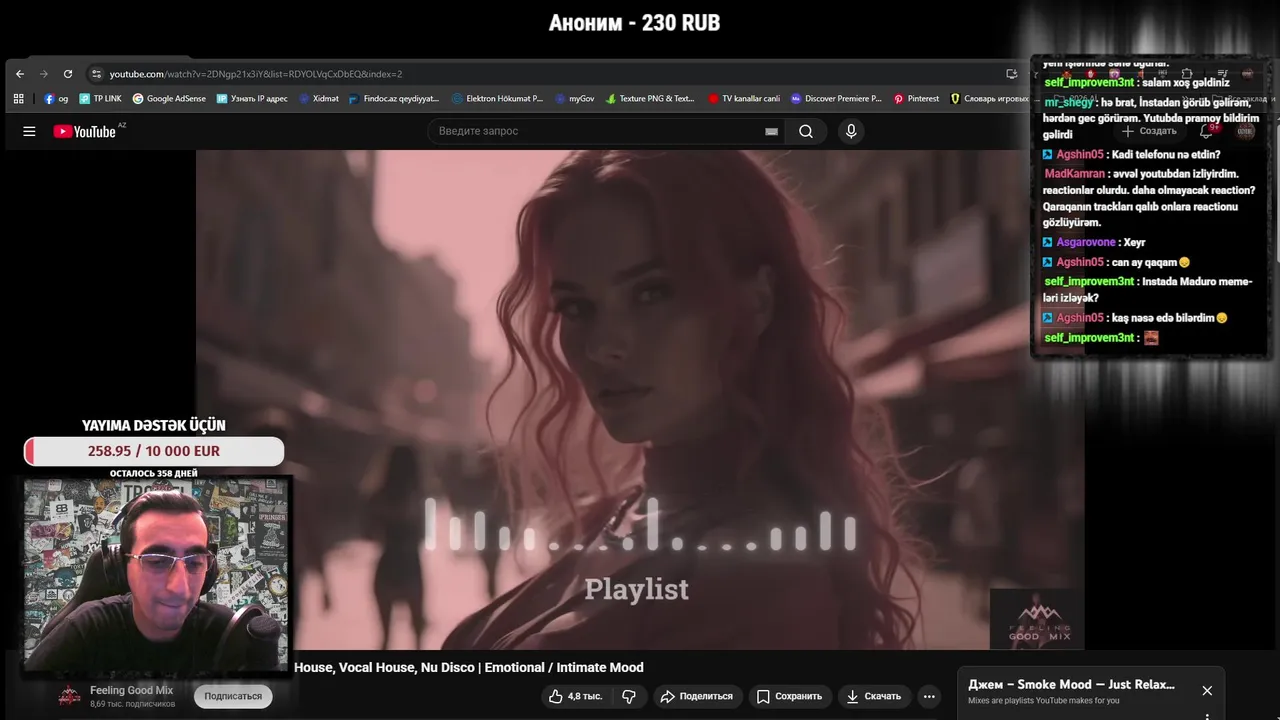Open the Facebook 'og' bookmark

click(56, 99)
